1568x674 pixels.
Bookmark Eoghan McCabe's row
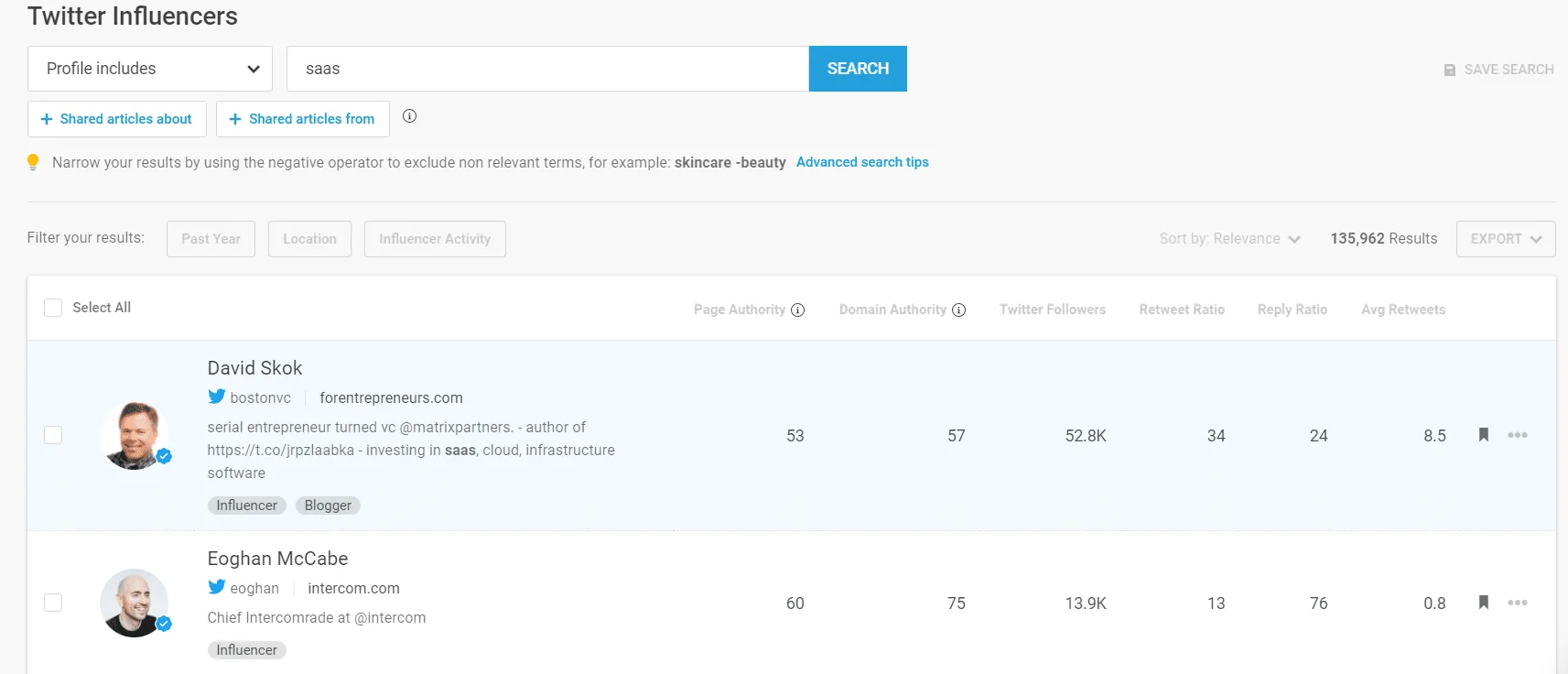point(1484,603)
